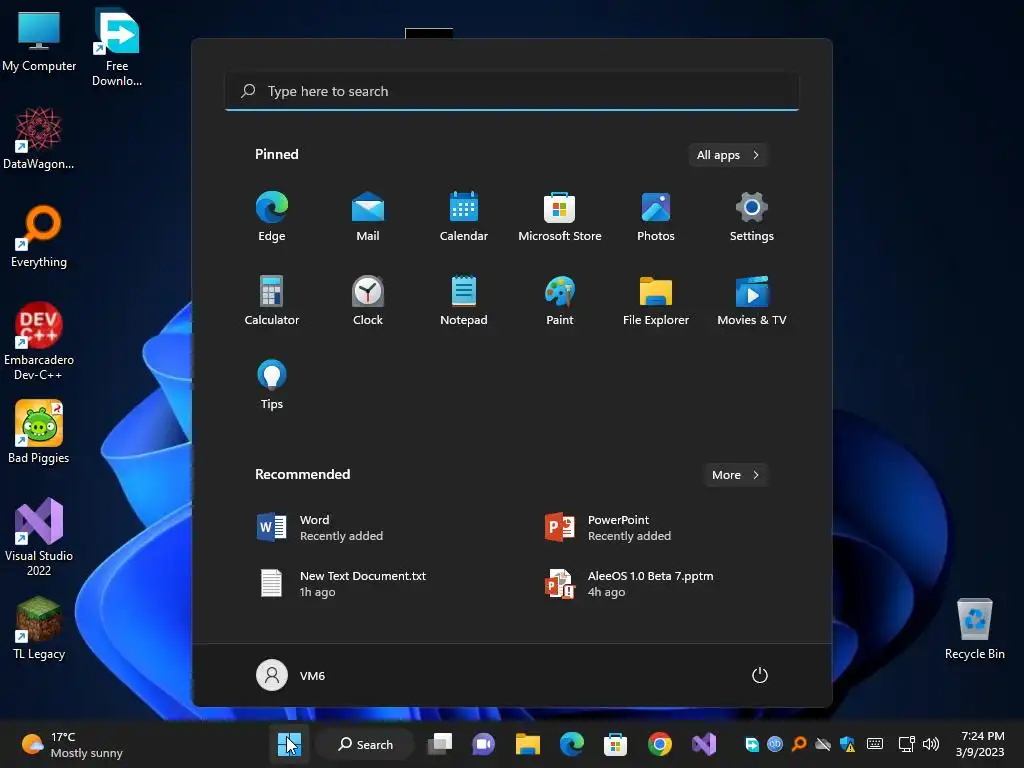Open the Mail app

coord(368,217)
